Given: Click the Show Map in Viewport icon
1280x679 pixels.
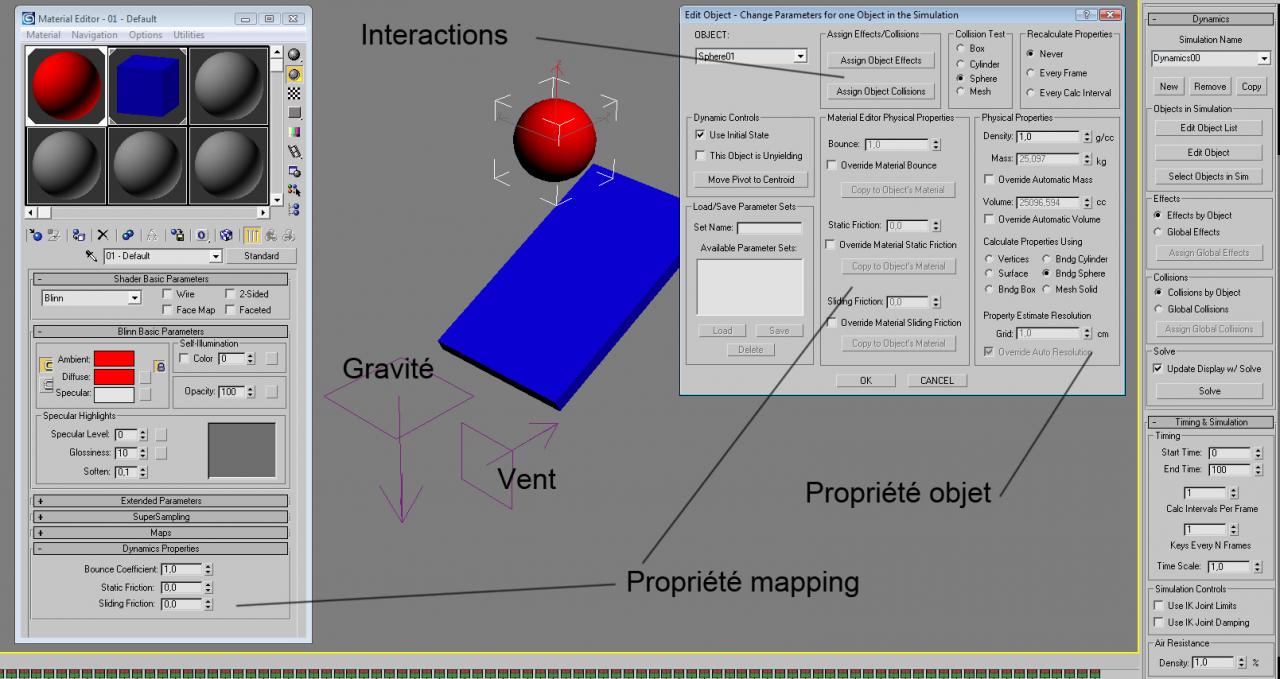Looking at the screenshot, I should (x=226, y=235).
